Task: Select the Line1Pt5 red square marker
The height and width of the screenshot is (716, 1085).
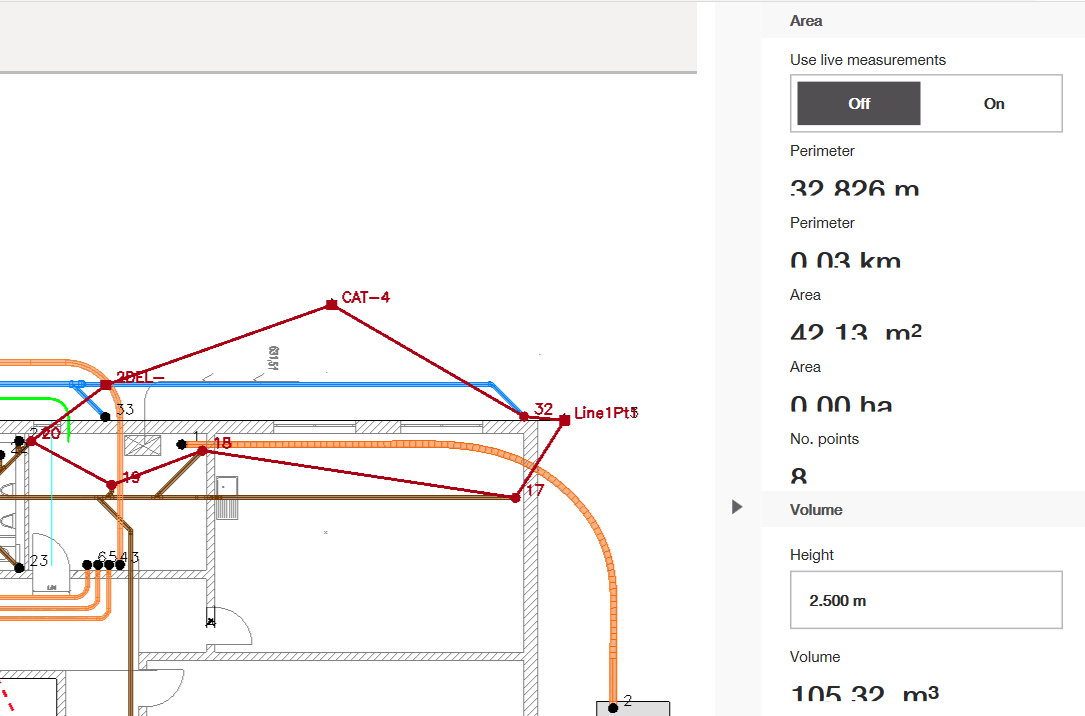Action: point(565,421)
